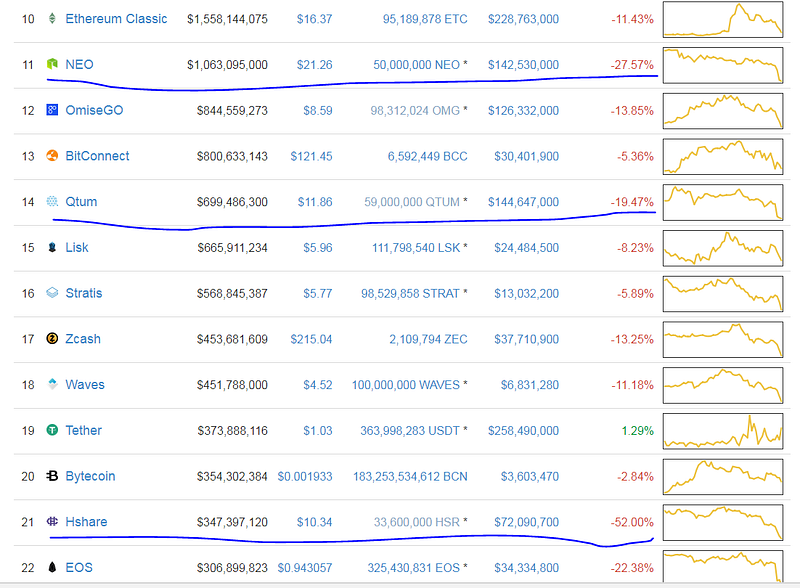Click the NEO coin icon
The height and width of the screenshot is (588, 800).
click(x=52, y=64)
